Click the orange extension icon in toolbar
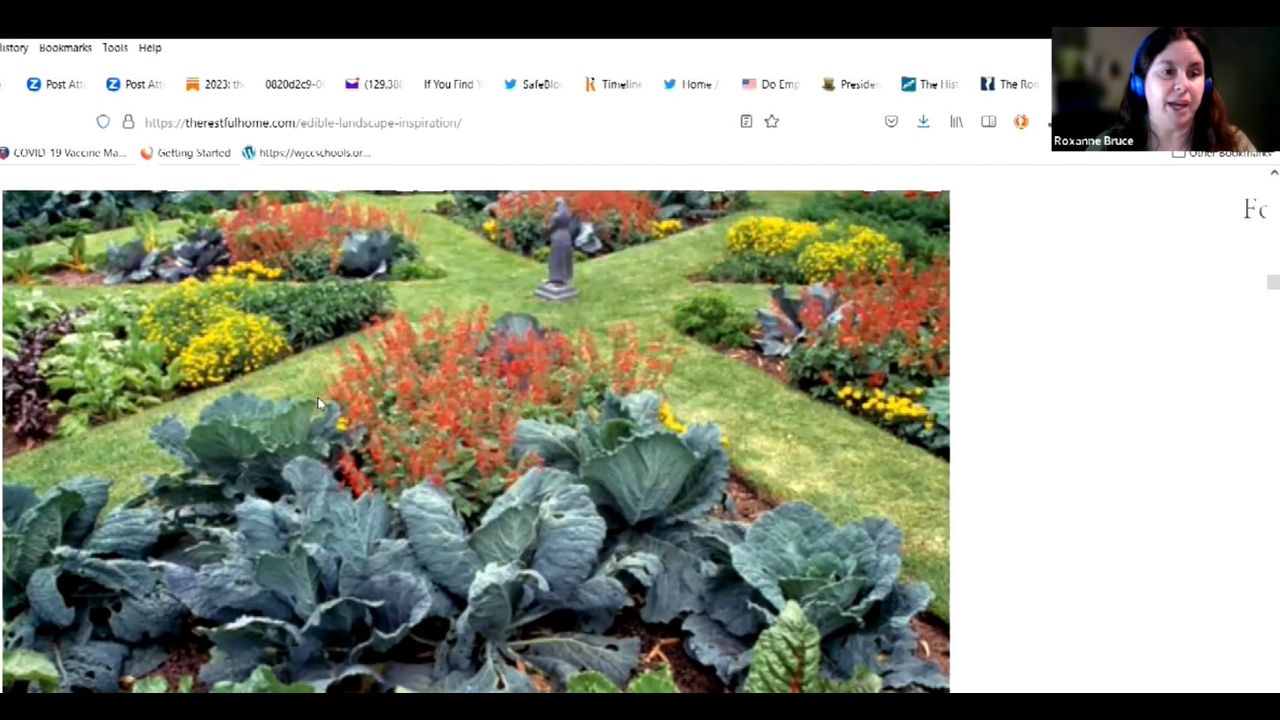This screenshot has height=720, width=1280. pos(1020,122)
